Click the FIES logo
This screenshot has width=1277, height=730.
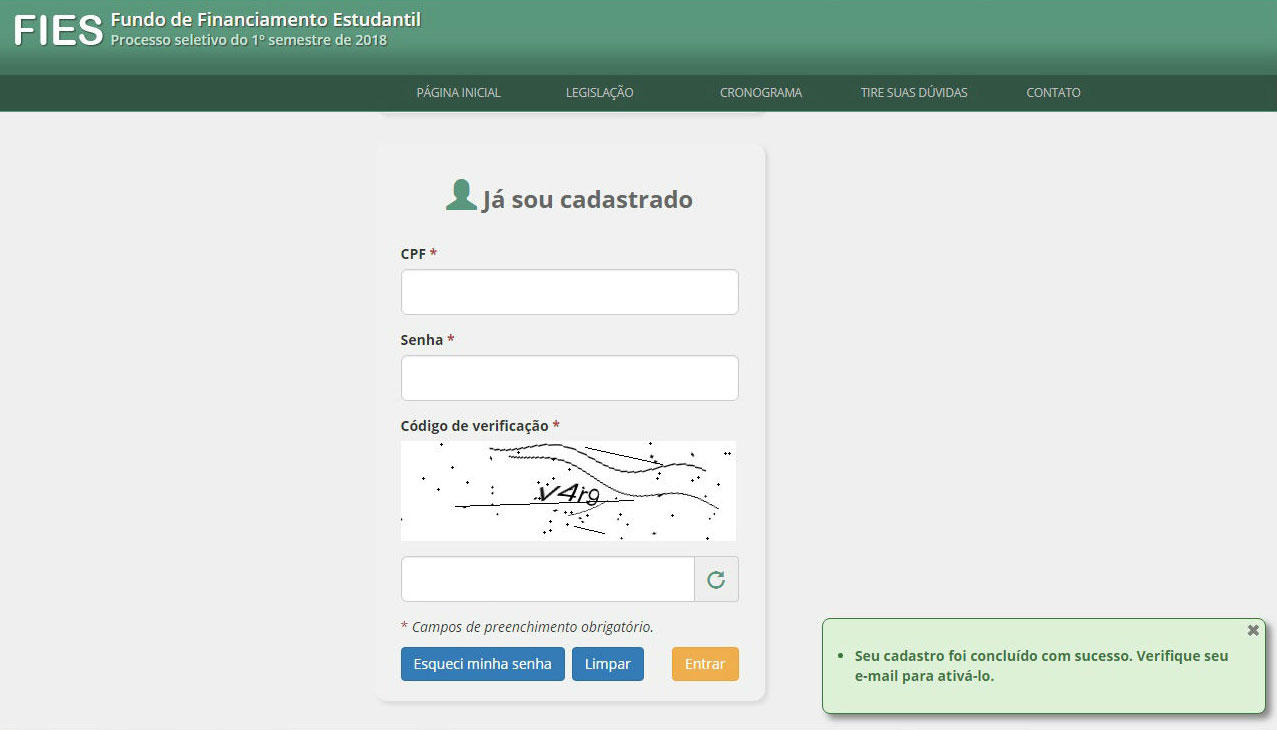click(x=58, y=31)
